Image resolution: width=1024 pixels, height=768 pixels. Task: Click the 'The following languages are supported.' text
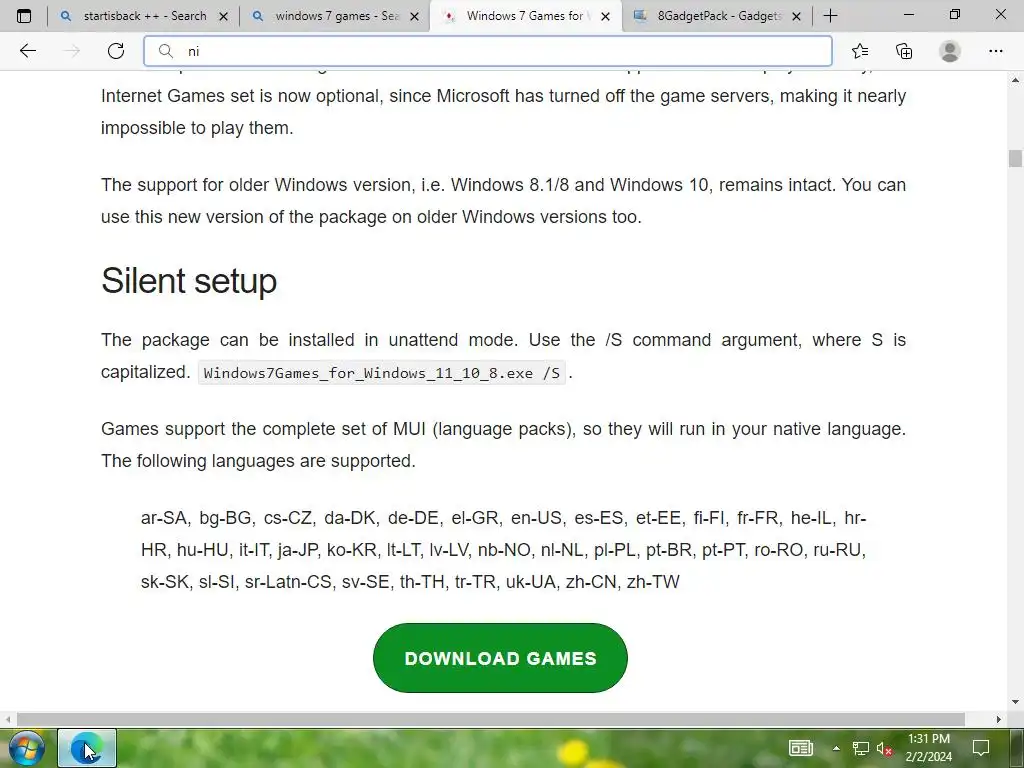[259, 461]
